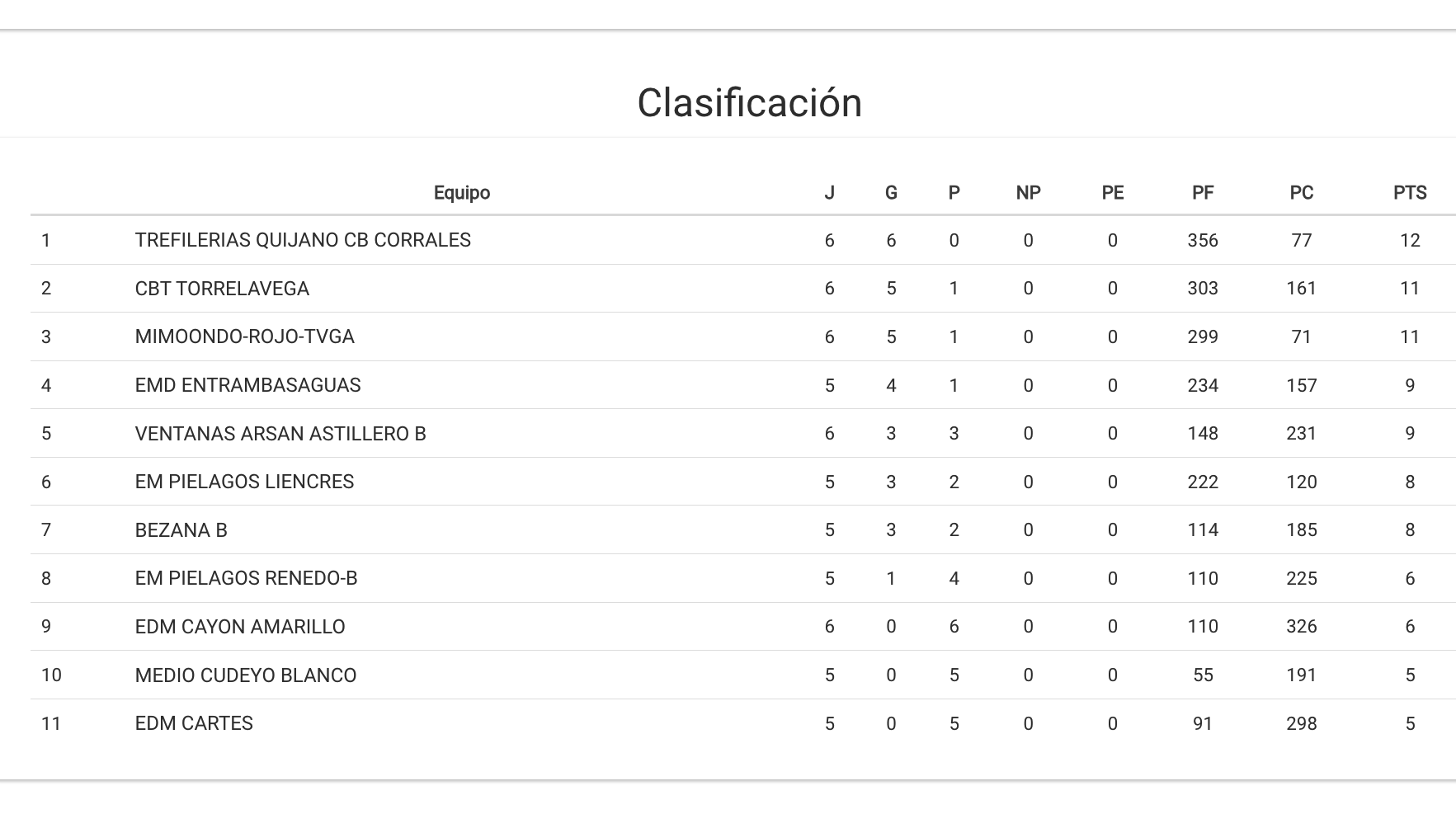Viewport: 1456px width, 814px height.
Task: Click the PF column header
Action: [x=1202, y=193]
